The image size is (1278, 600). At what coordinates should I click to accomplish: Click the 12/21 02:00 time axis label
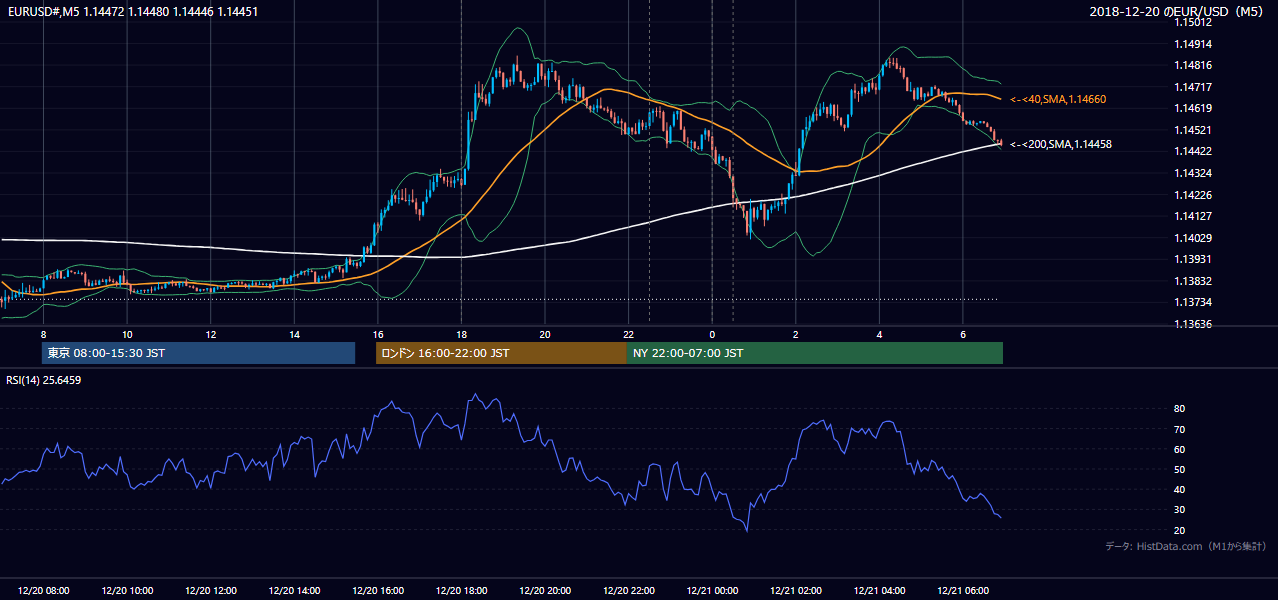796,591
